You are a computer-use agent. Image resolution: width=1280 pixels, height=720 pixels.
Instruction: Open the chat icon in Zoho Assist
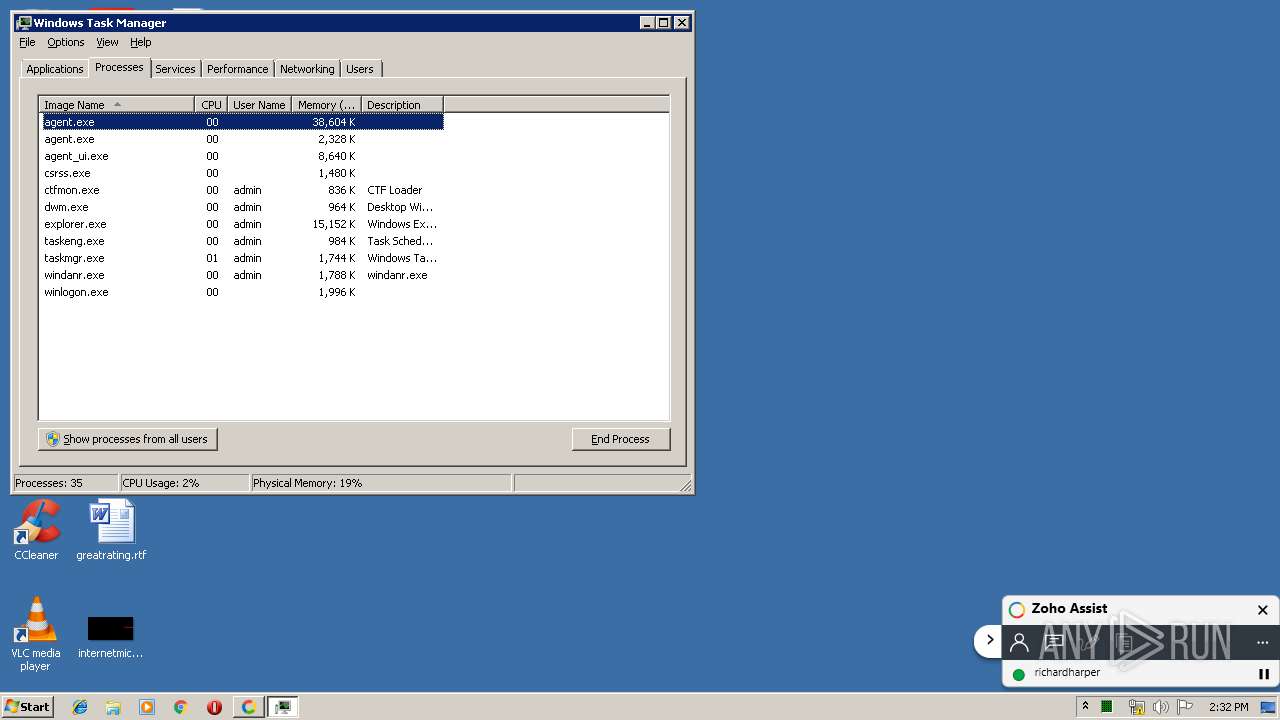(1054, 642)
